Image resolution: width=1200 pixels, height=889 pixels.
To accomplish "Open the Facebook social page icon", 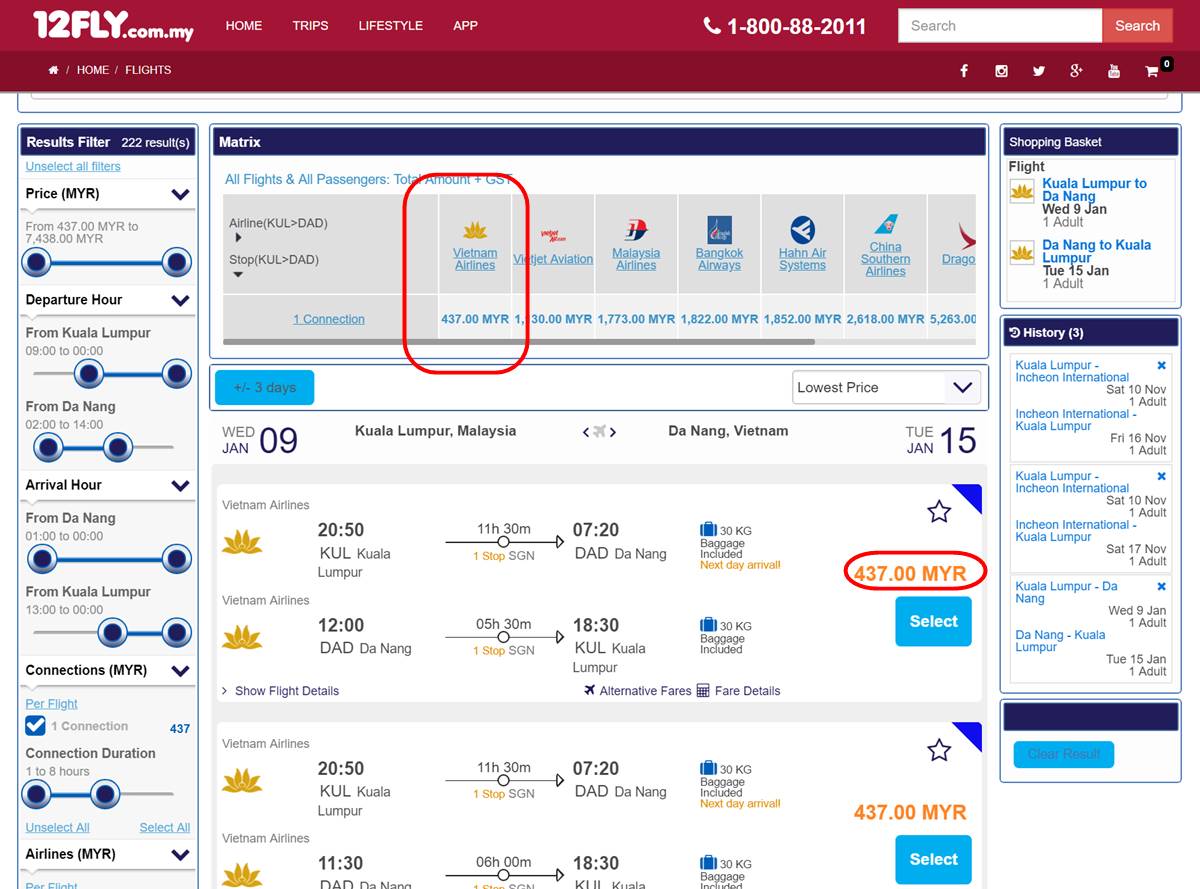I will [x=964, y=71].
